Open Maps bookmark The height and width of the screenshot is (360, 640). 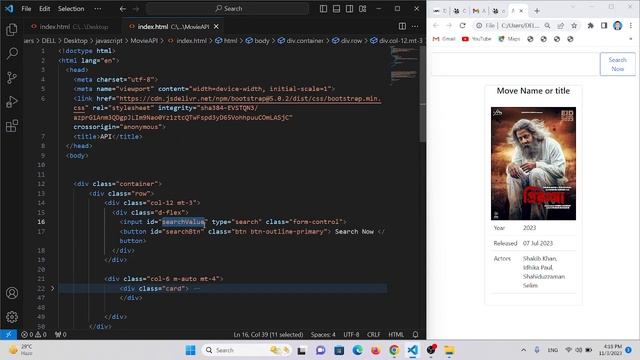[x=509, y=39]
